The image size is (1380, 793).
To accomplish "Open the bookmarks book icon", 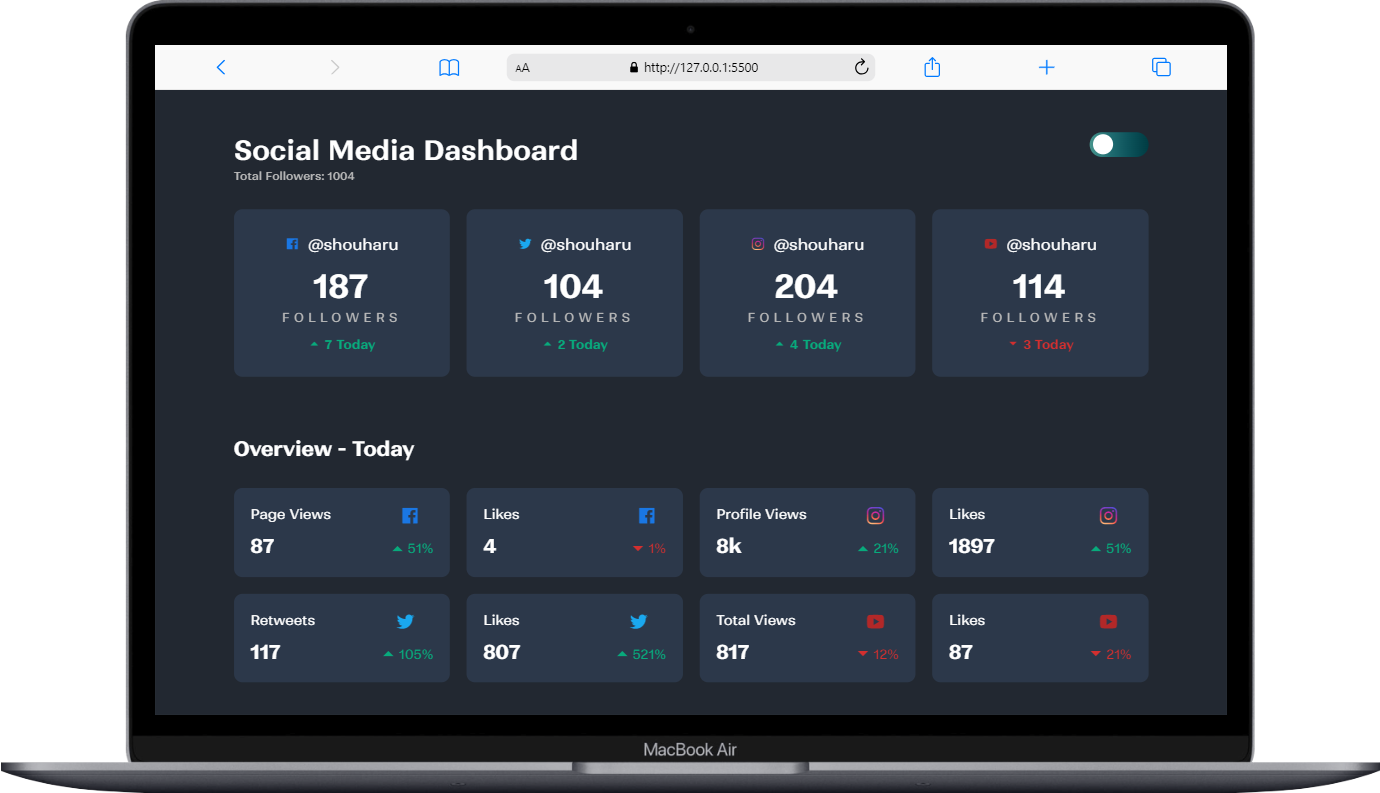I will click(x=449, y=68).
